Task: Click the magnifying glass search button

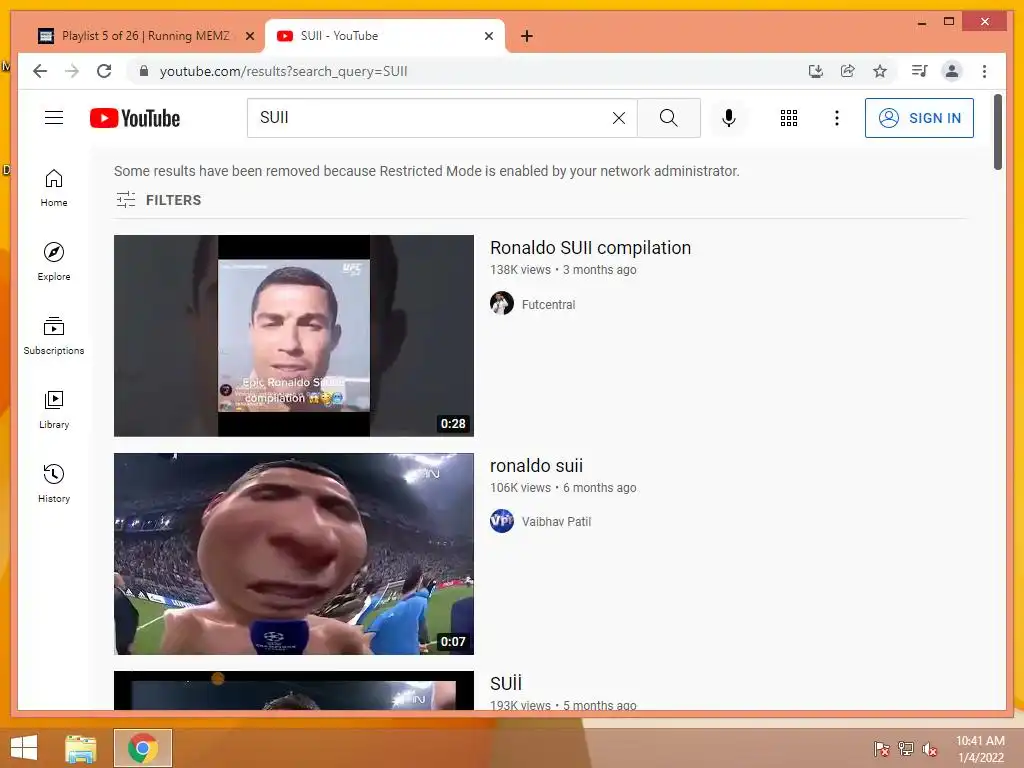Action: pyautogui.click(x=669, y=118)
